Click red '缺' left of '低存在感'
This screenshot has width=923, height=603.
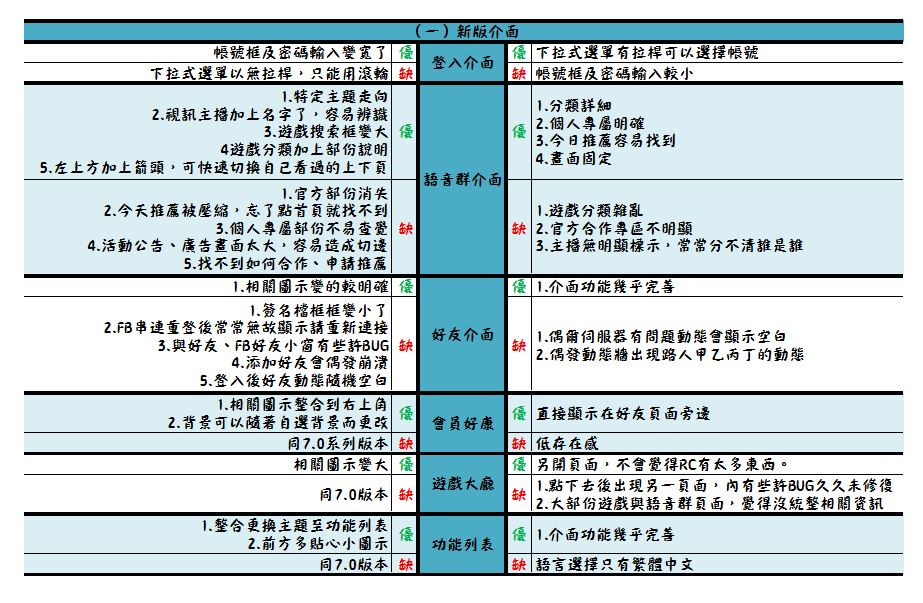[519, 443]
